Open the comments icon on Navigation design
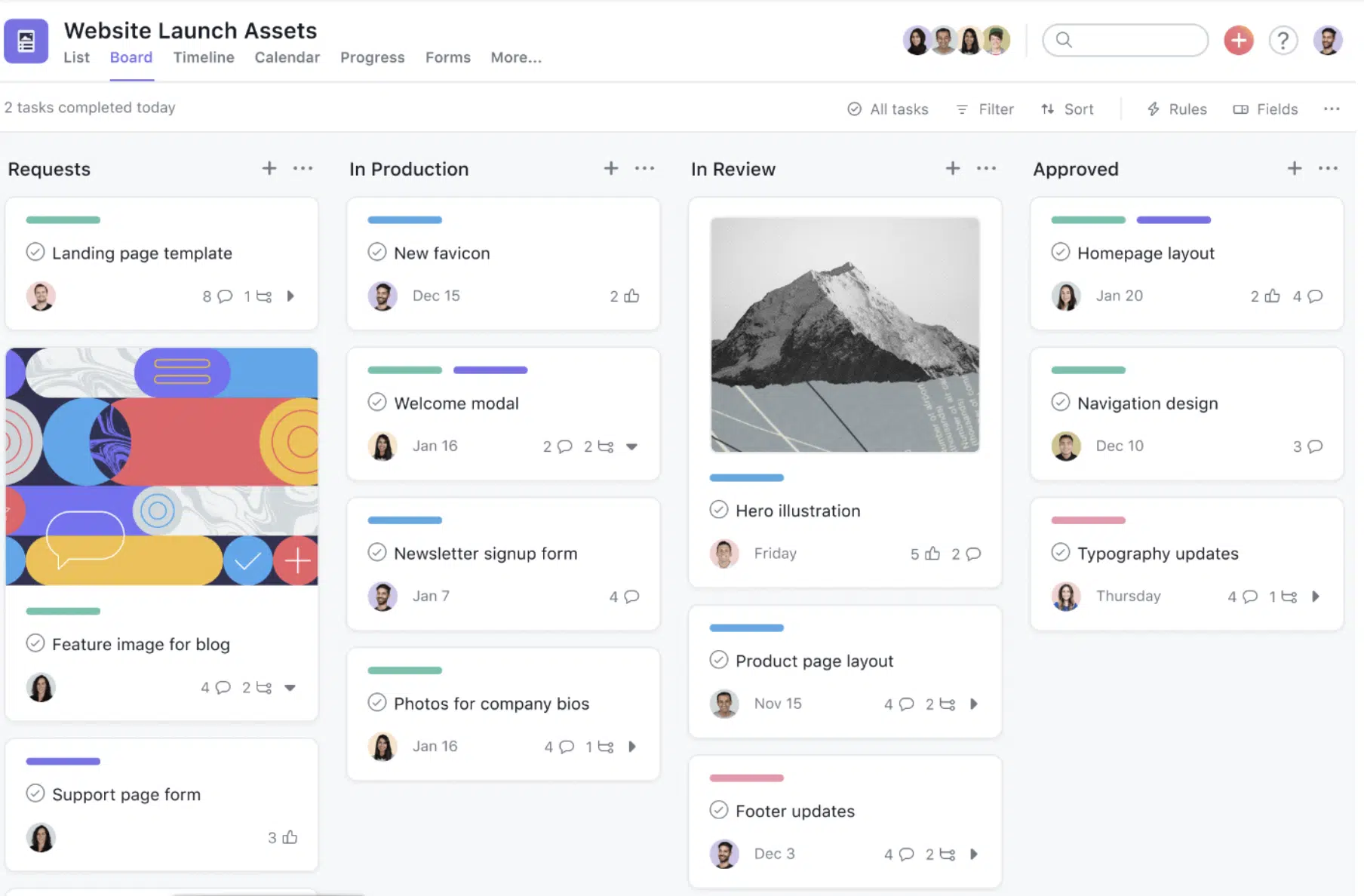 (1315, 446)
